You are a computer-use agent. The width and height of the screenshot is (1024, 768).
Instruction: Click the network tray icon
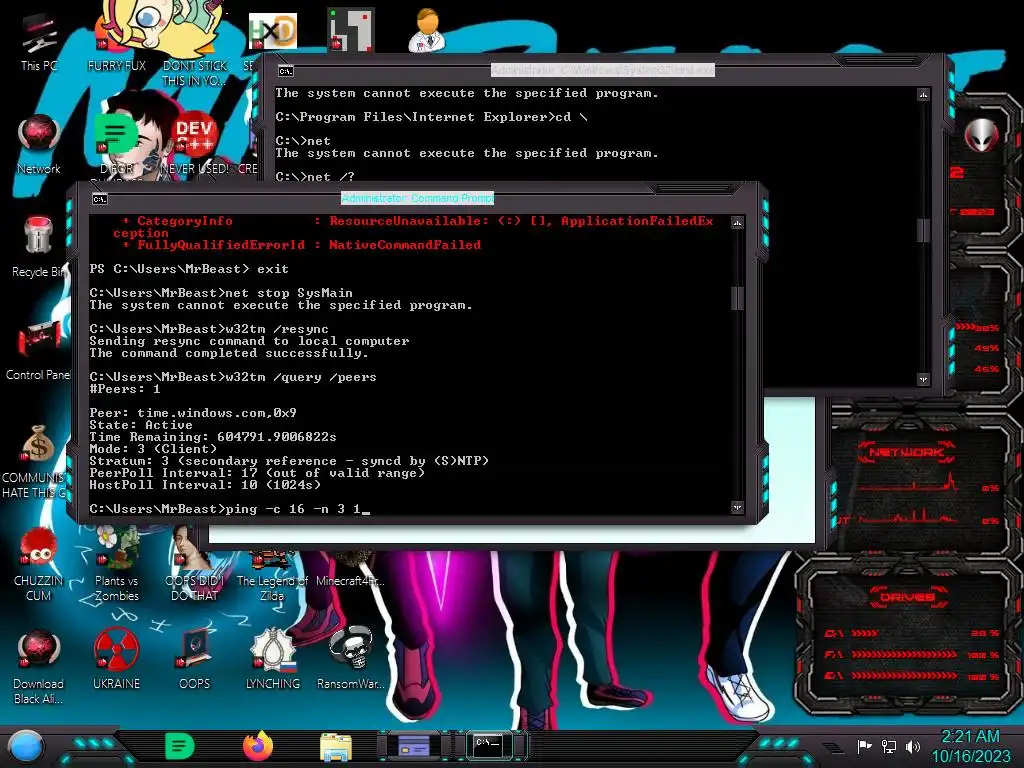889,746
